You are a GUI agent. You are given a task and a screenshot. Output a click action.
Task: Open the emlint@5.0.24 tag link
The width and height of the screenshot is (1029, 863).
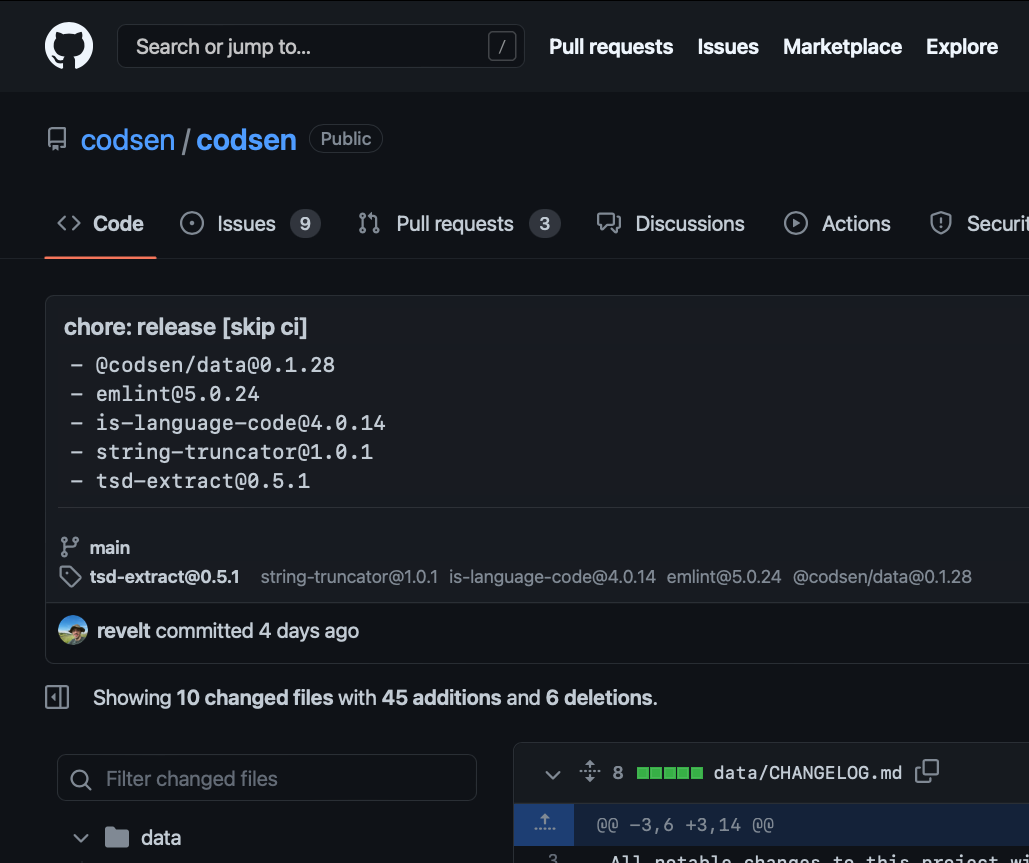tap(724, 577)
